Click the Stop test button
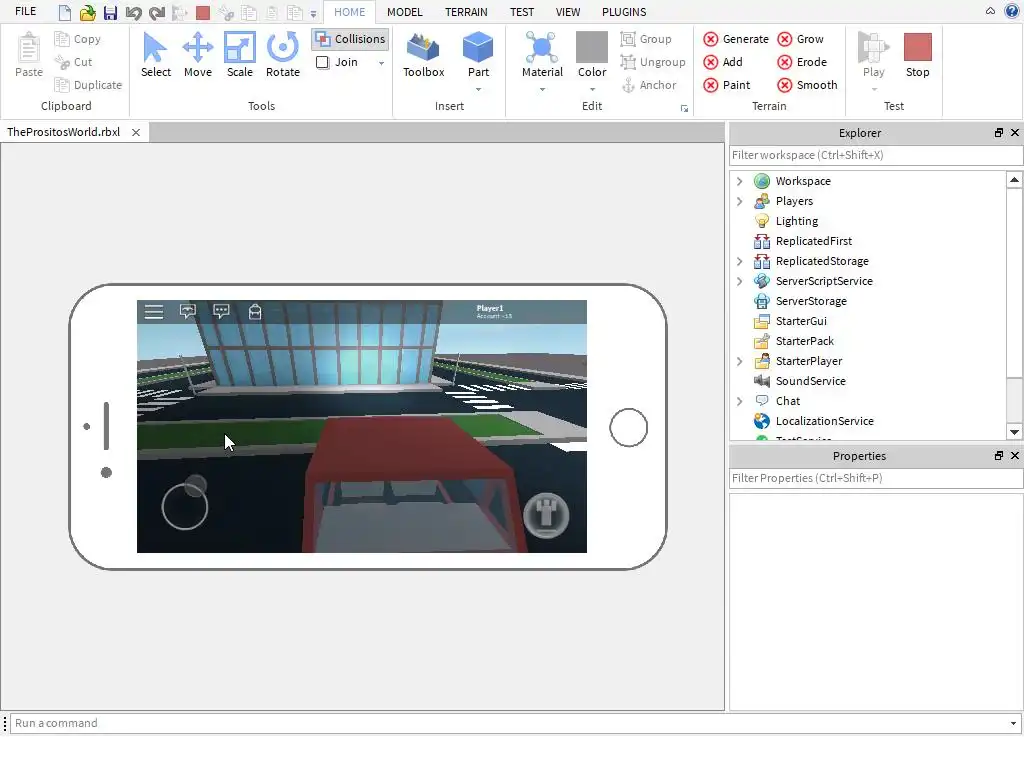Screen dimensions: 1024x768 click(x=917, y=56)
